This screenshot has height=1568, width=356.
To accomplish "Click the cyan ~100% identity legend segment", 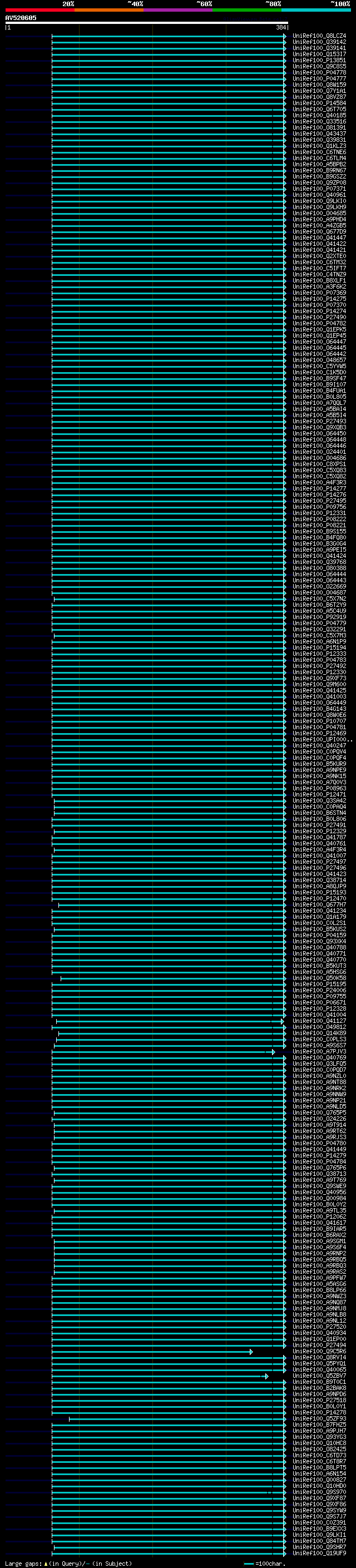I will [315, 10].
